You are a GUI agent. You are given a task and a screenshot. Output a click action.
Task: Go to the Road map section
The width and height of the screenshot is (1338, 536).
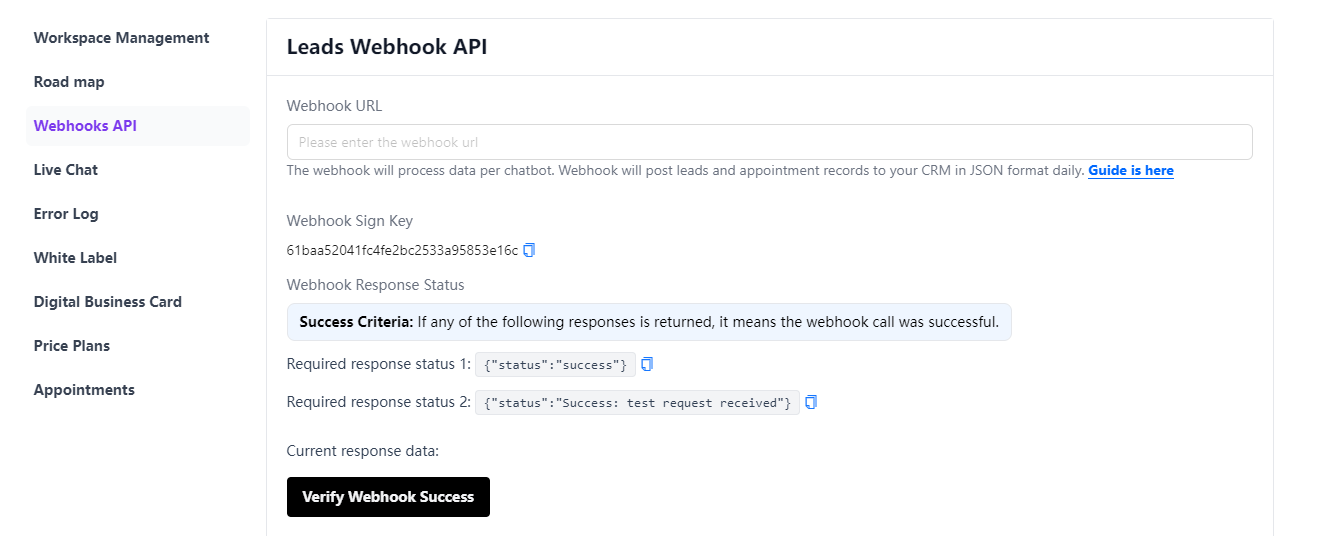point(69,82)
